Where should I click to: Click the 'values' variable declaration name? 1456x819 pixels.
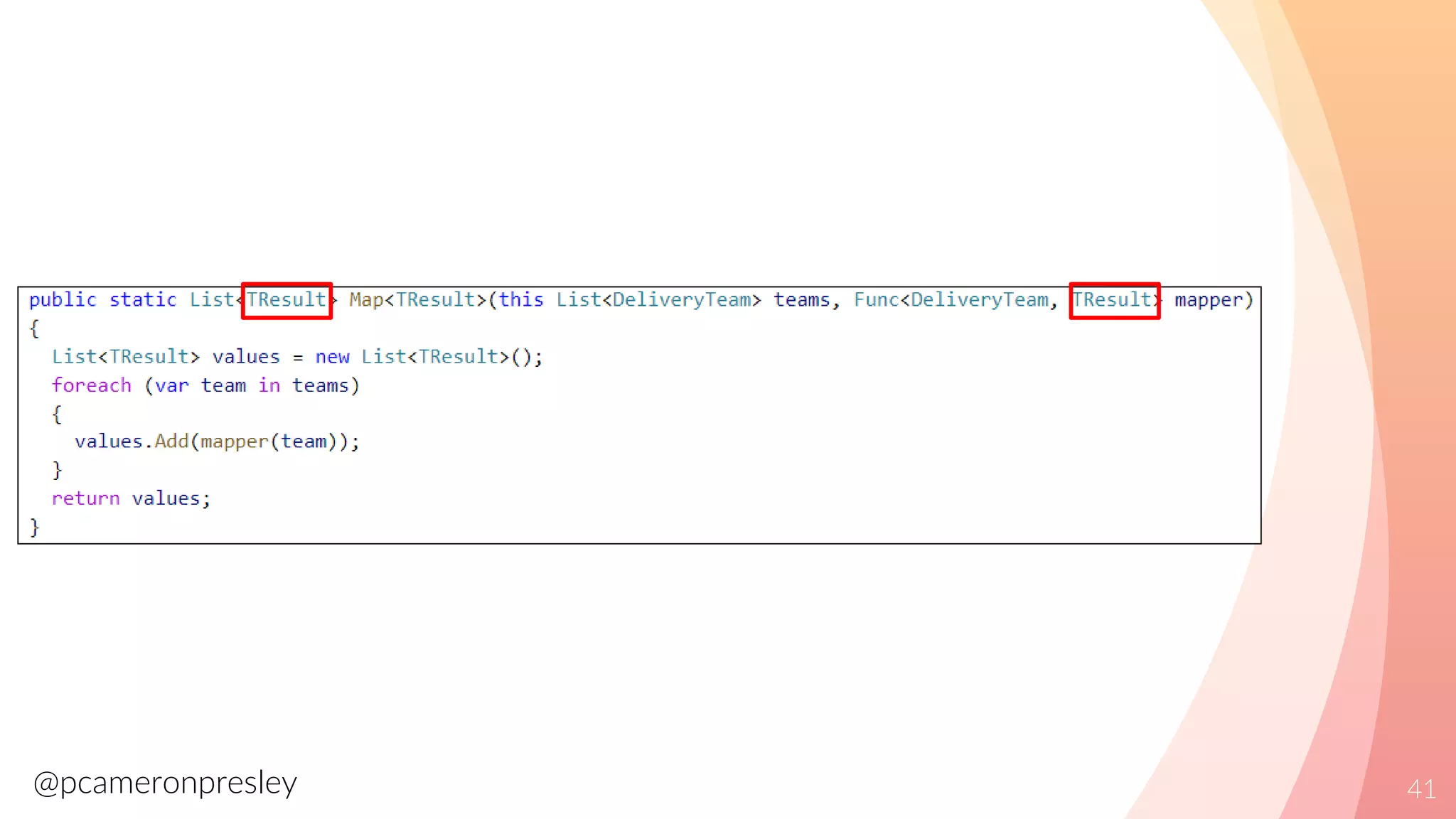click(246, 357)
